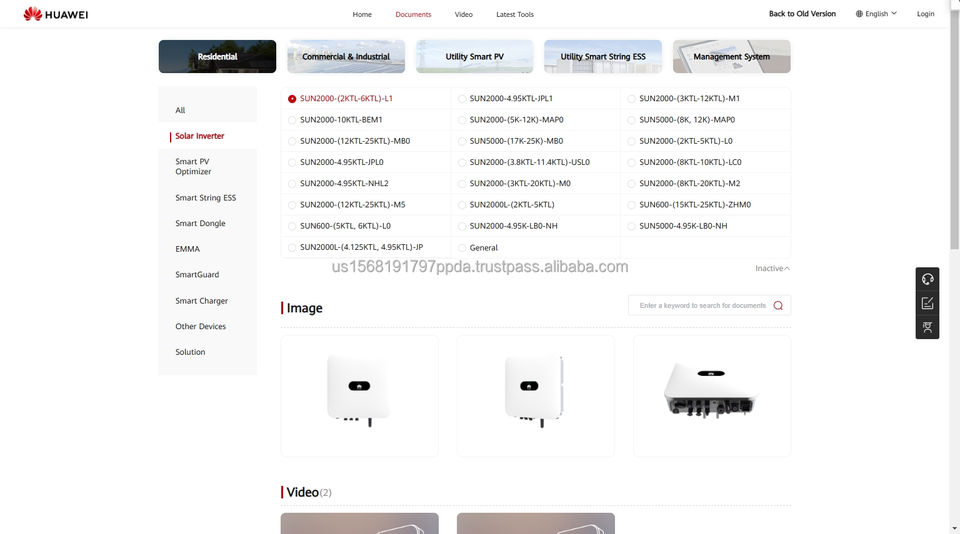Switch to Management System tab
960x534 pixels.
coord(732,56)
